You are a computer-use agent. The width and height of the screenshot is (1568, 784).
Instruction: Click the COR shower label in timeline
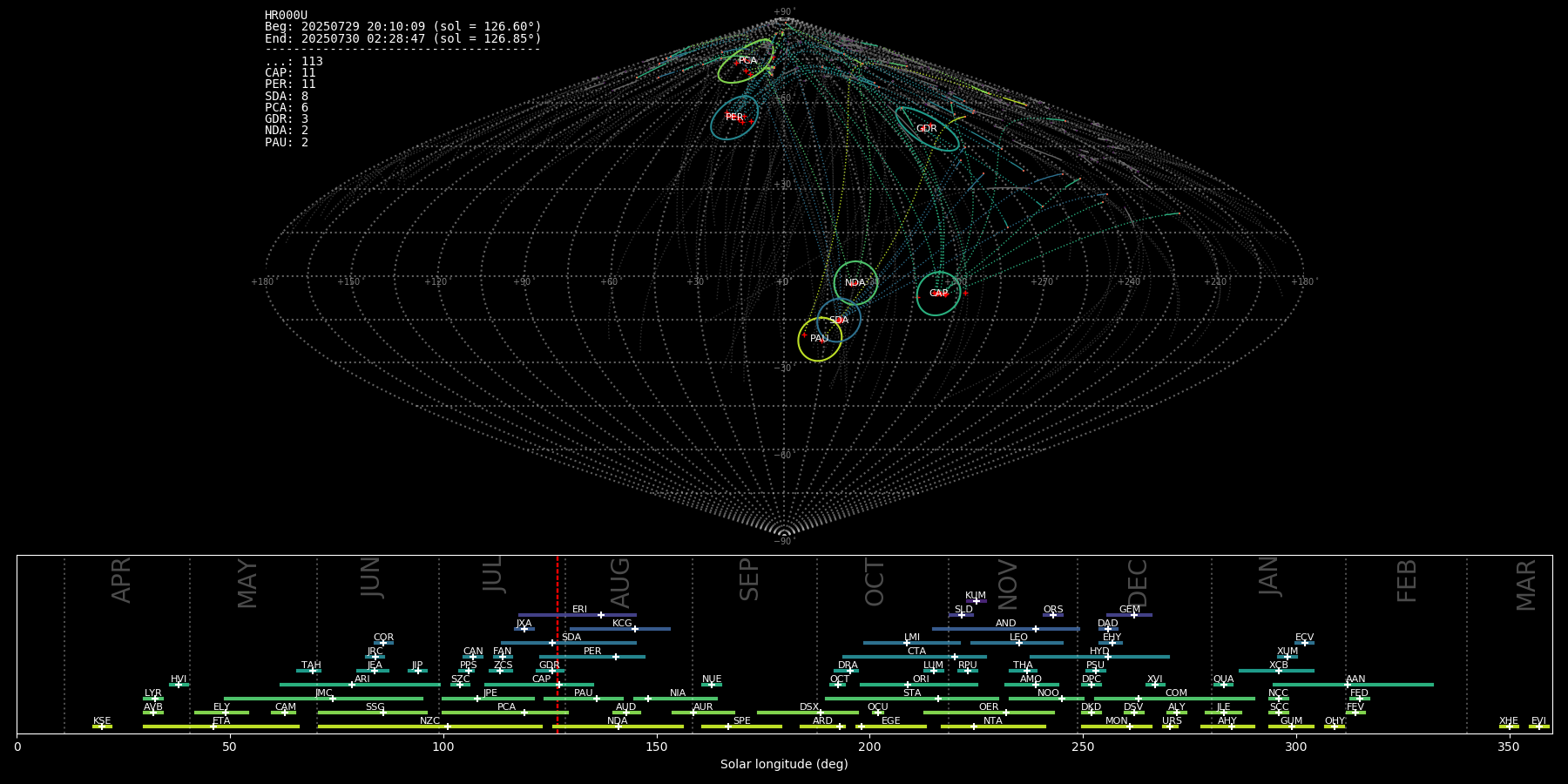384,638
